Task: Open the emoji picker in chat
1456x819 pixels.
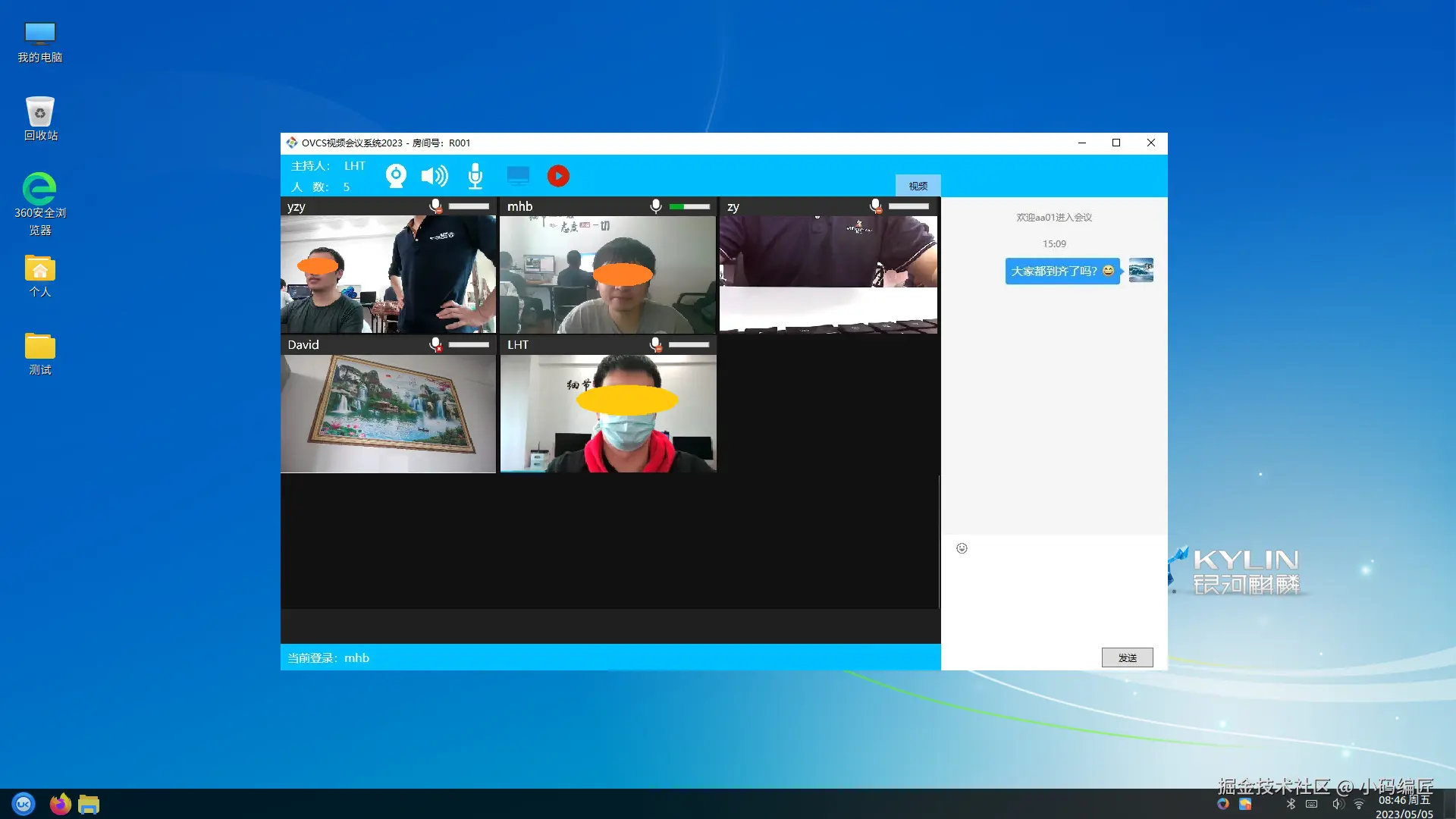Action: click(962, 548)
